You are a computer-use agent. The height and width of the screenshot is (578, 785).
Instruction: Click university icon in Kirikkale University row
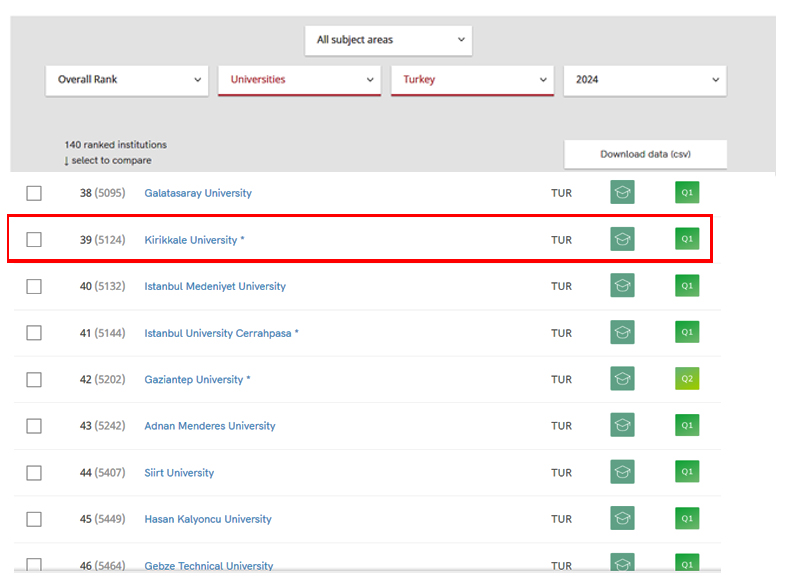pyautogui.click(x=622, y=239)
